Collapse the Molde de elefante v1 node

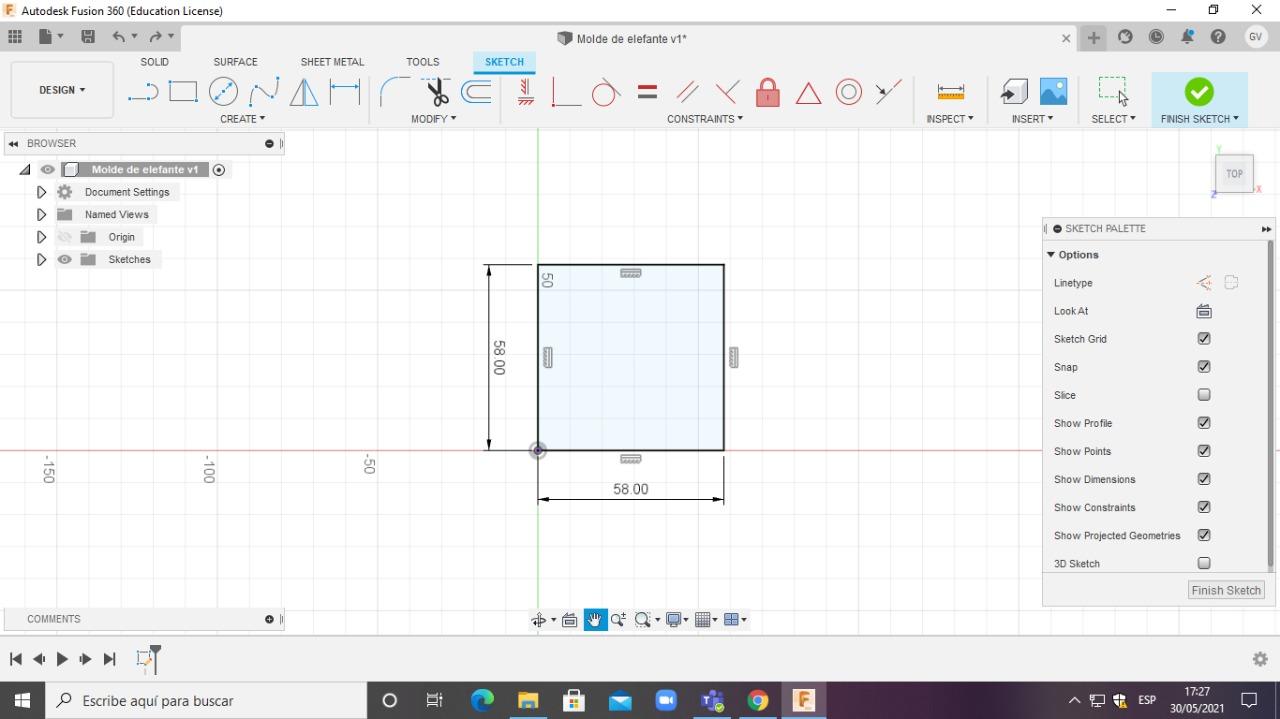pyautogui.click(x=26, y=170)
